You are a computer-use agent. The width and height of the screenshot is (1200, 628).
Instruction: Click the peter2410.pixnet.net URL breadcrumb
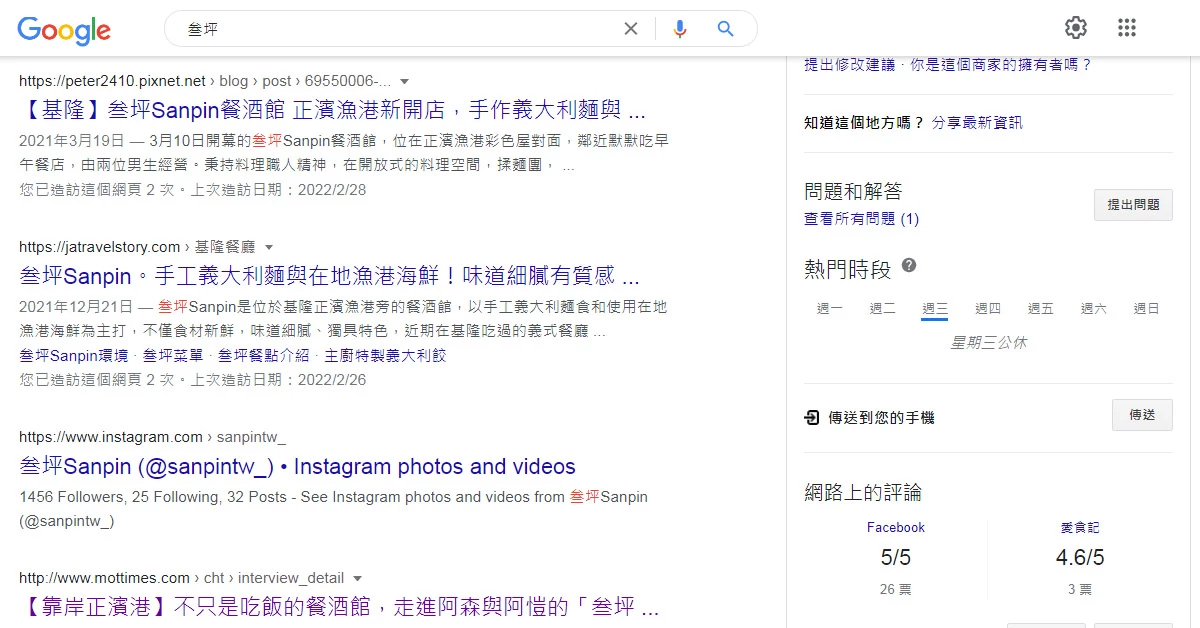(x=206, y=81)
